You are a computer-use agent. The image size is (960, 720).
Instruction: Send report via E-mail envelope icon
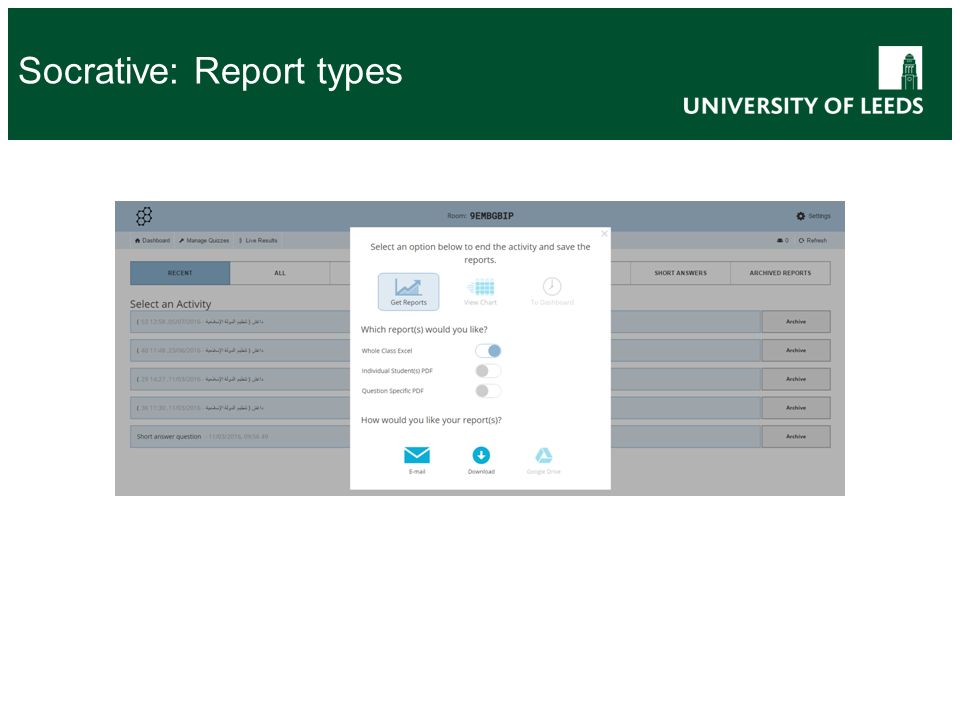pos(417,455)
